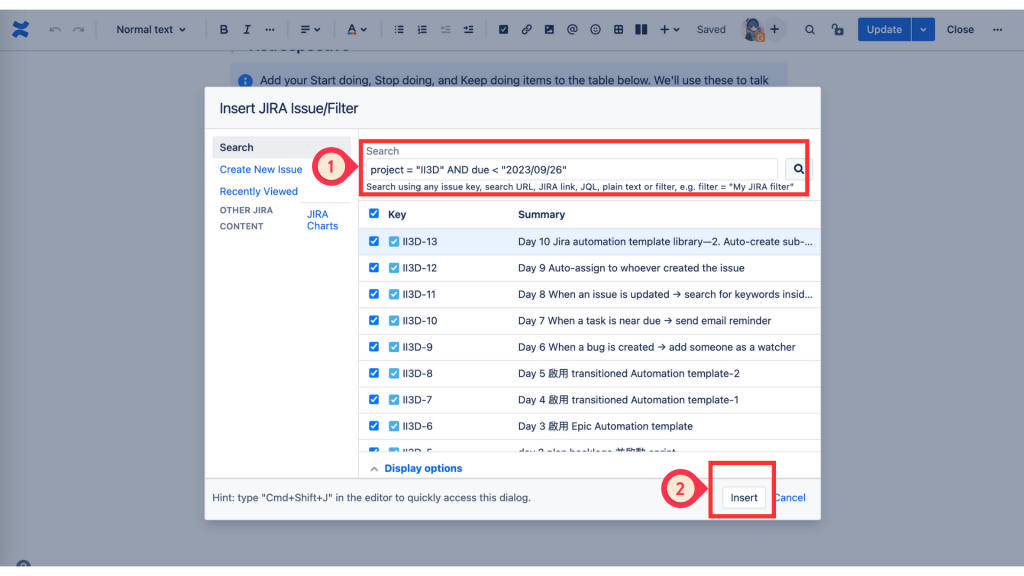Switch to Create New Issue
Image resolution: width=1024 pixels, height=576 pixels.
pyautogui.click(x=261, y=169)
